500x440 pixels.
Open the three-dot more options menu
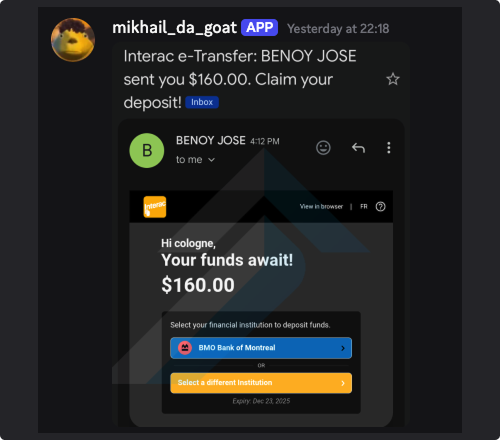point(388,148)
